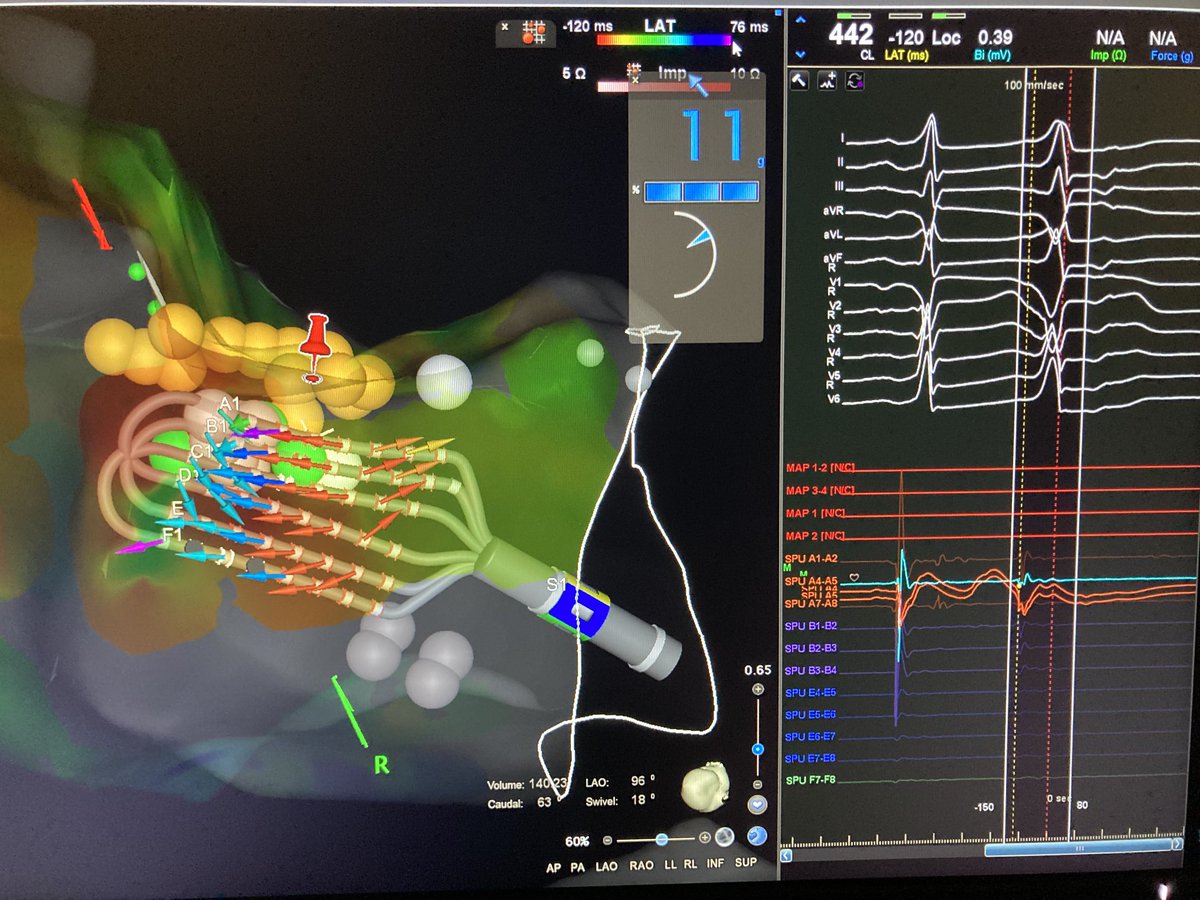Switch to LL view
Viewport: 1200px width, 900px height.
point(671,864)
